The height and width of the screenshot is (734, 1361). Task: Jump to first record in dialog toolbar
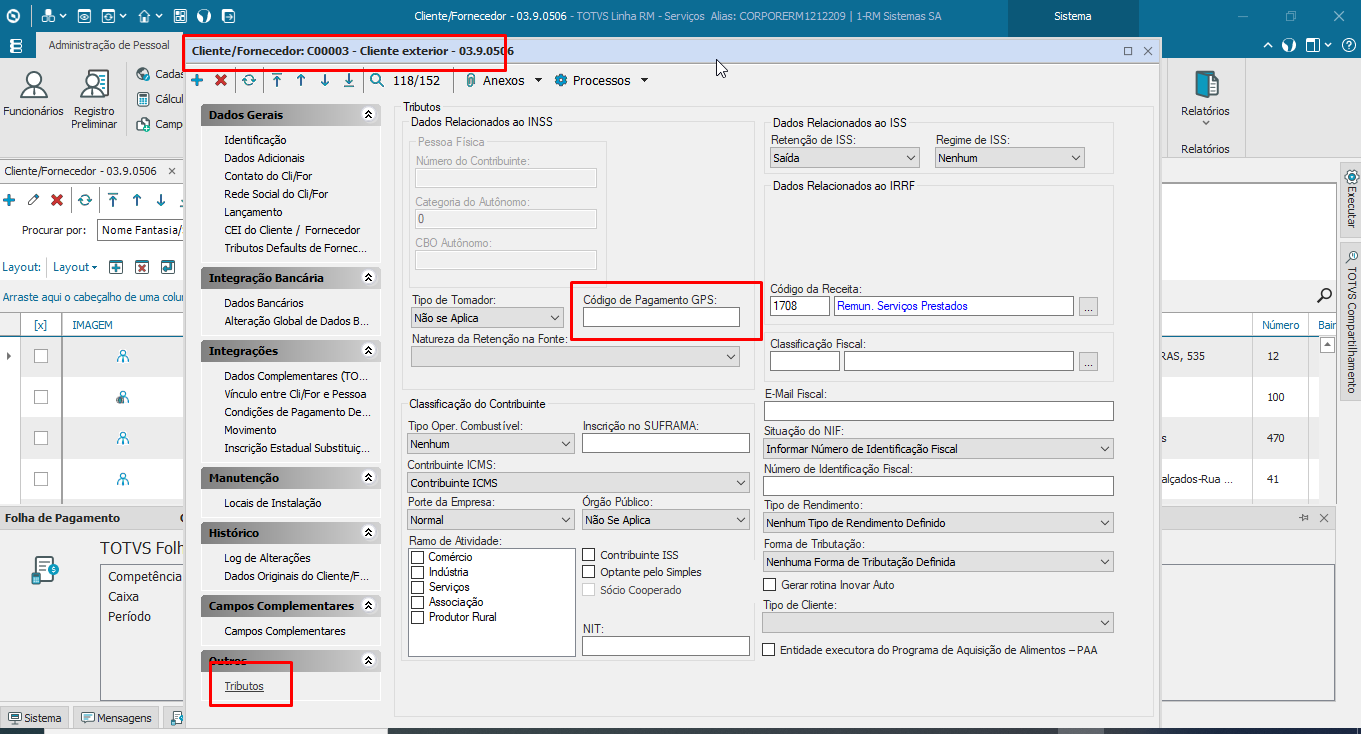pyautogui.click(x=277, y=80)
